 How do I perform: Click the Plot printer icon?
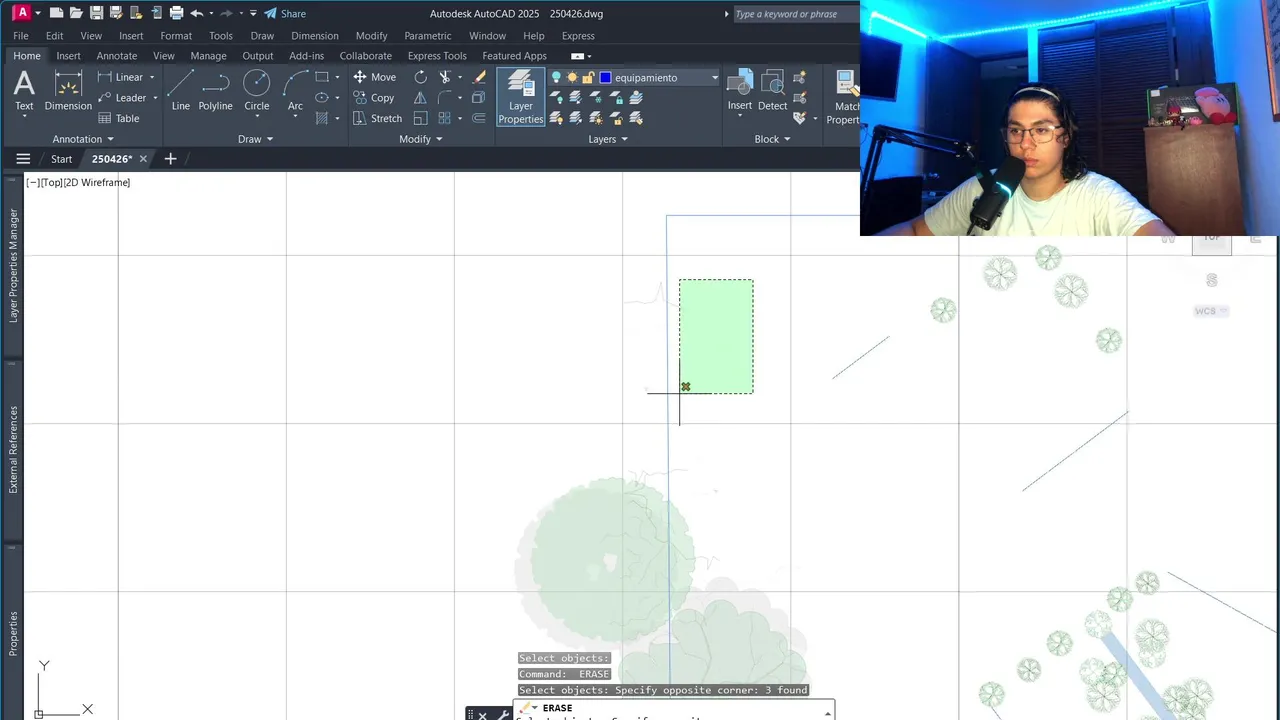tap(176, 13)
